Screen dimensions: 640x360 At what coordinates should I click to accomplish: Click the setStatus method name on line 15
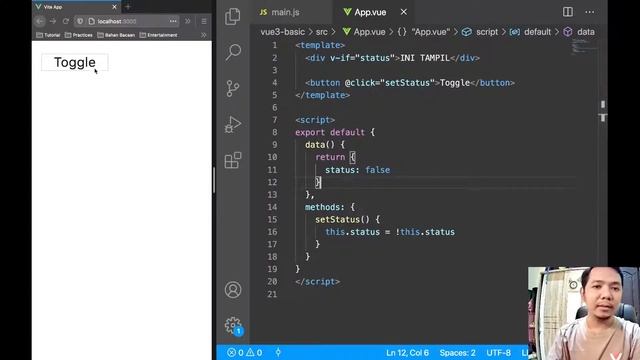338,220
